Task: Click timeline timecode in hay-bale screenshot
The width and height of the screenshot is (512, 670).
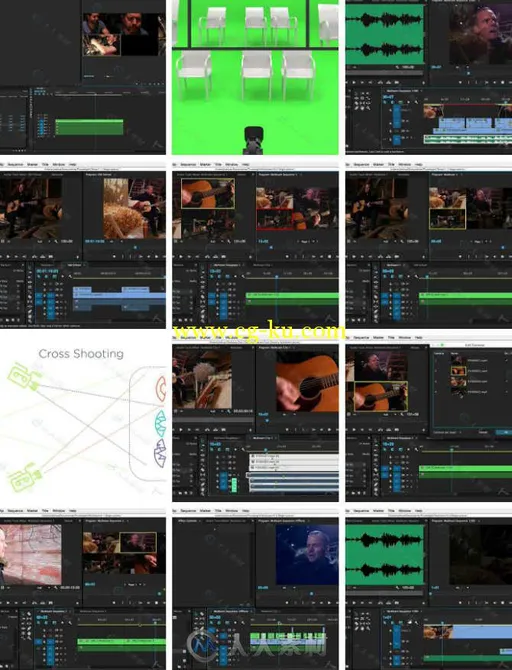Action: (x=46, y=271)
